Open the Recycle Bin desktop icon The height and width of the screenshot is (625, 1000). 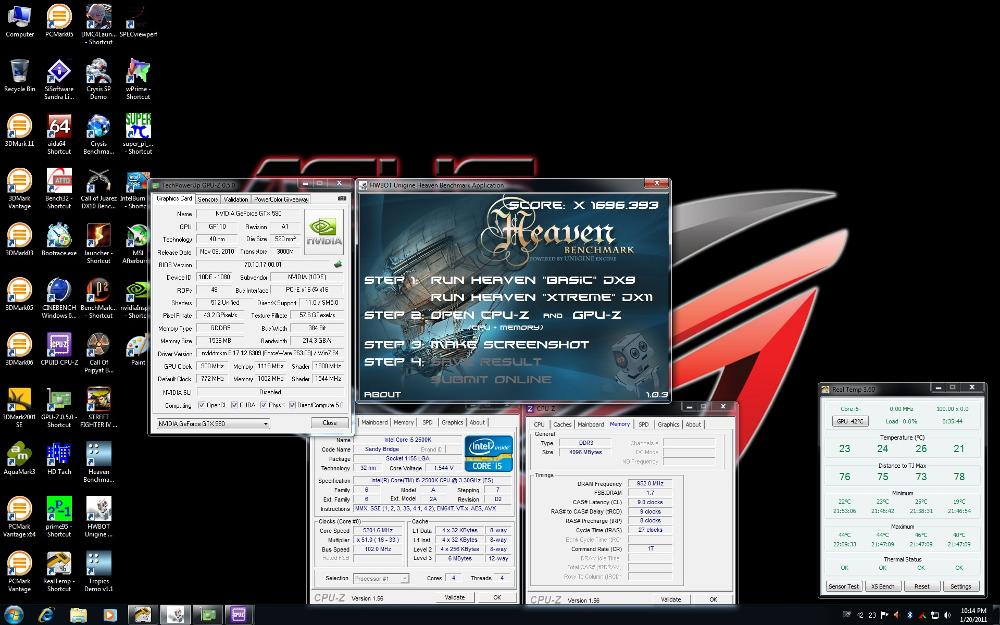(19, 75)
